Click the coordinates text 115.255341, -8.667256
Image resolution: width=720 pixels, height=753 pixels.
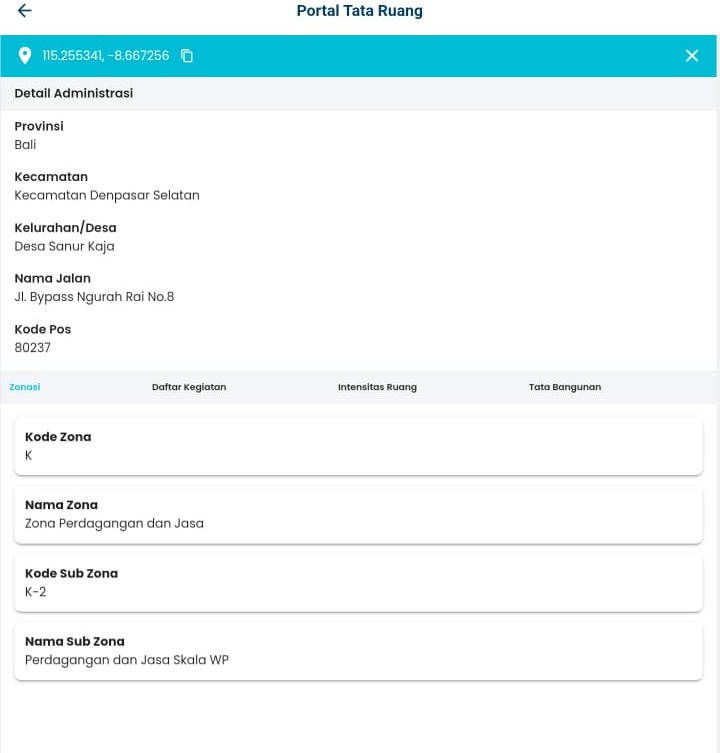pyautogui.click(x=106, y=56)
